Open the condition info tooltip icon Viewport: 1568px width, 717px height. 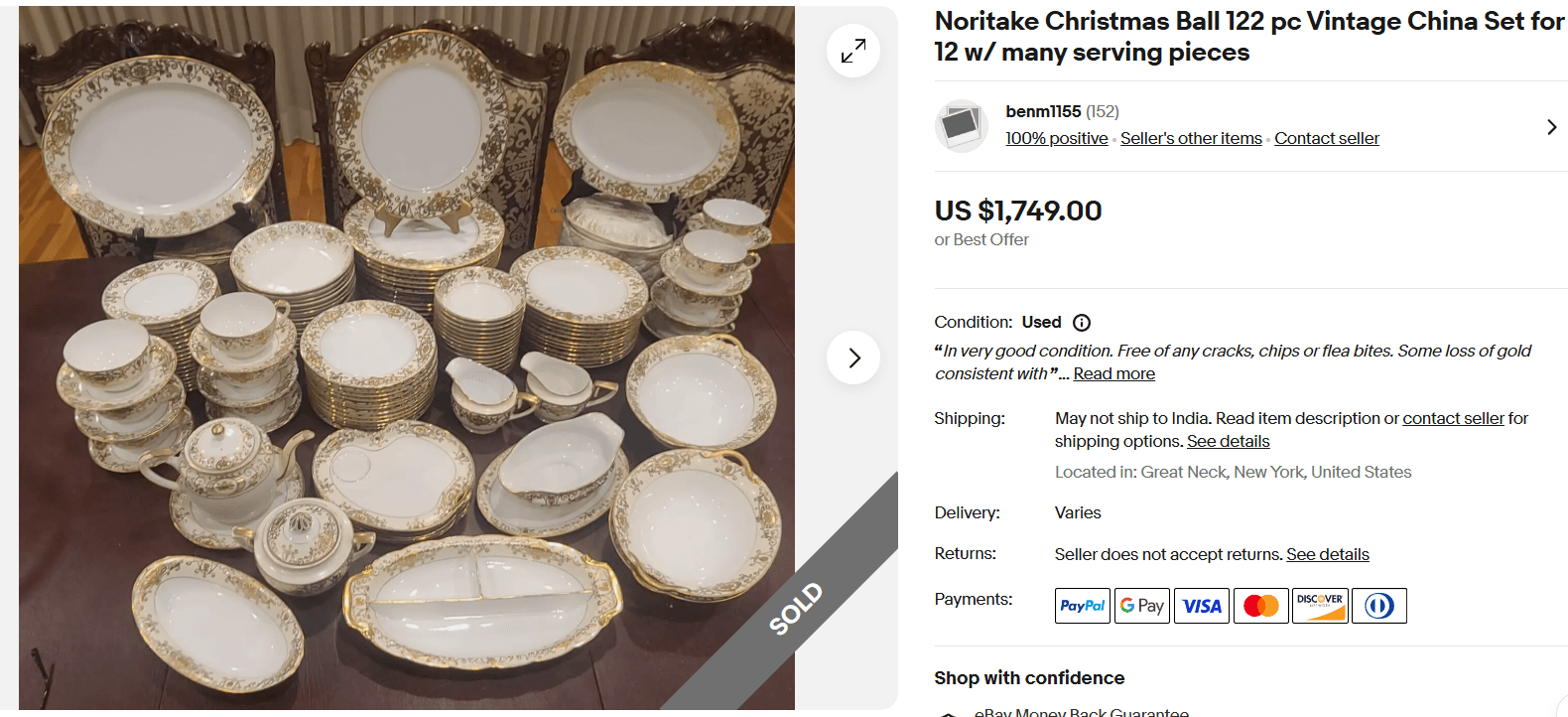1082,322
